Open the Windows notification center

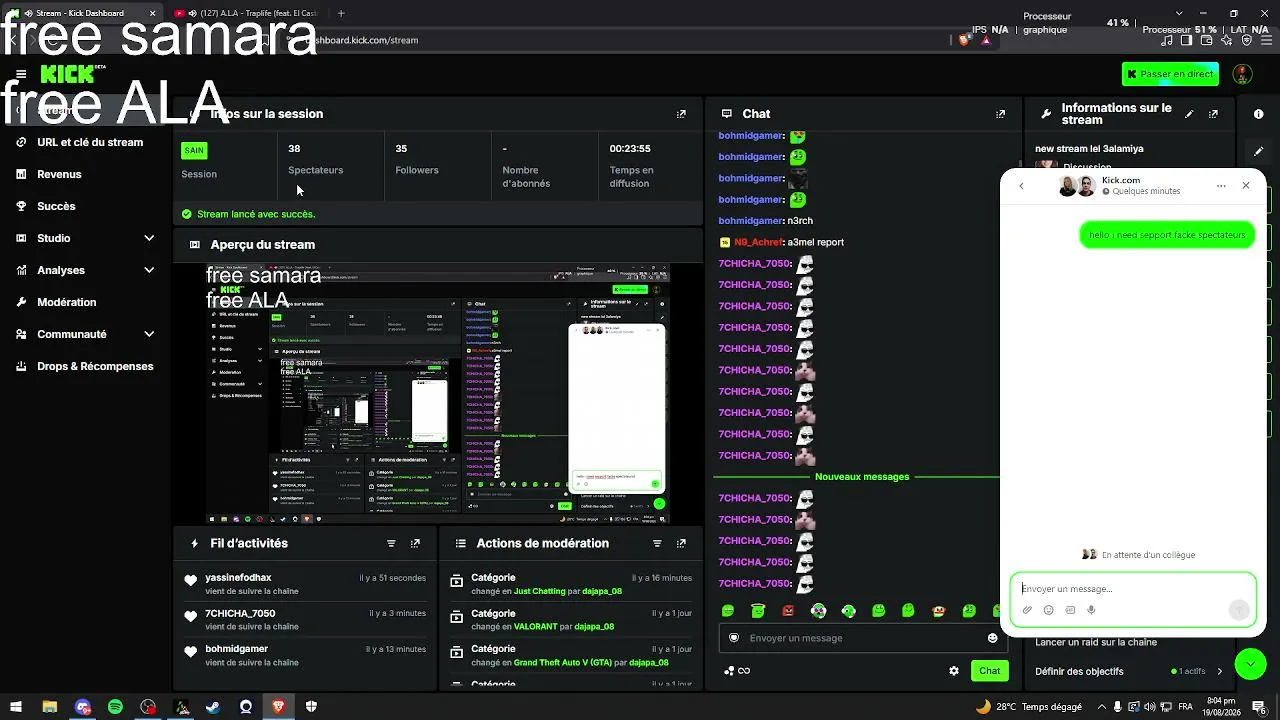tap(1259, 707)
